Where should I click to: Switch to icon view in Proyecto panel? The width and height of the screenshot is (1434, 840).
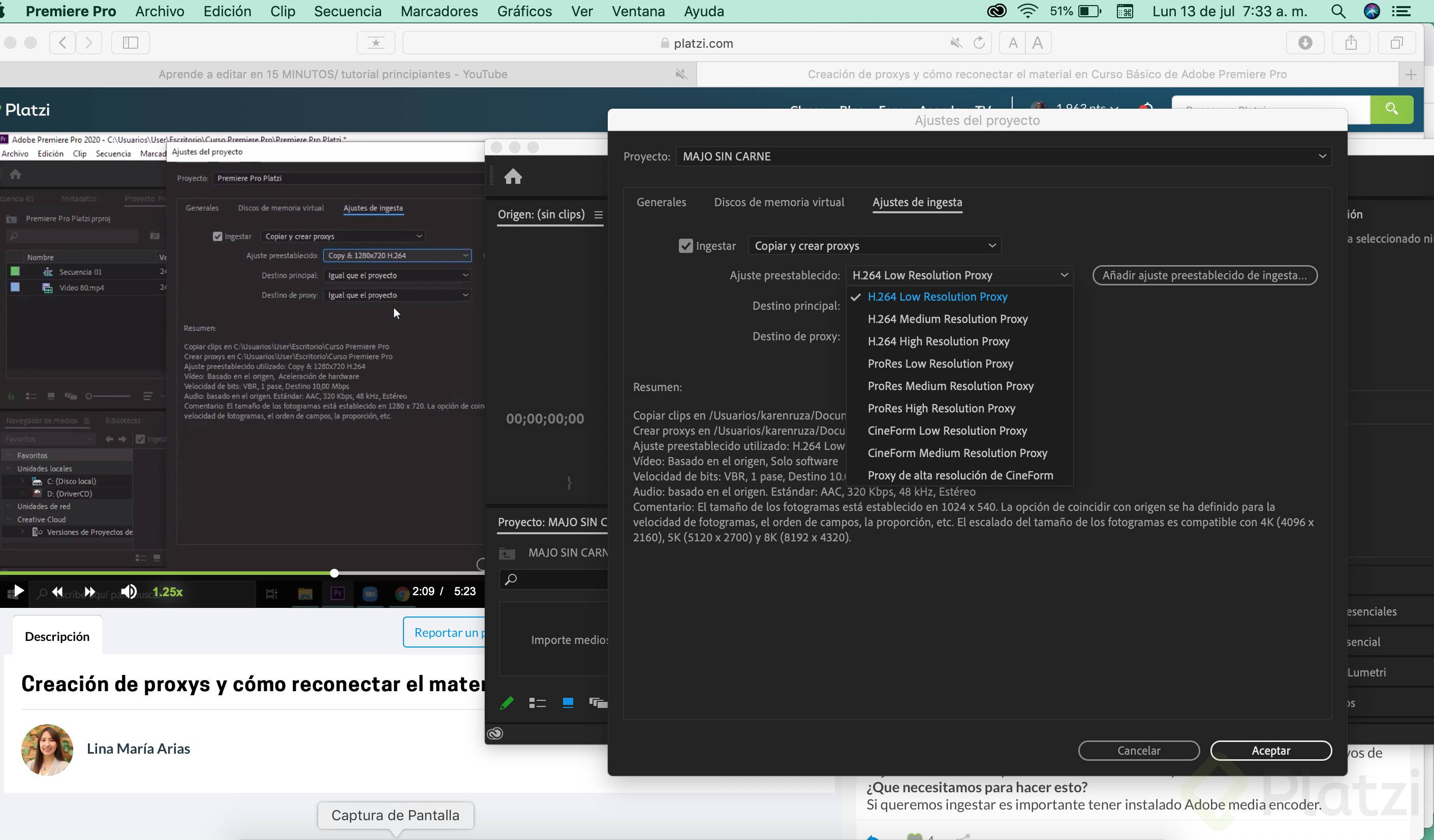[568, 703]
